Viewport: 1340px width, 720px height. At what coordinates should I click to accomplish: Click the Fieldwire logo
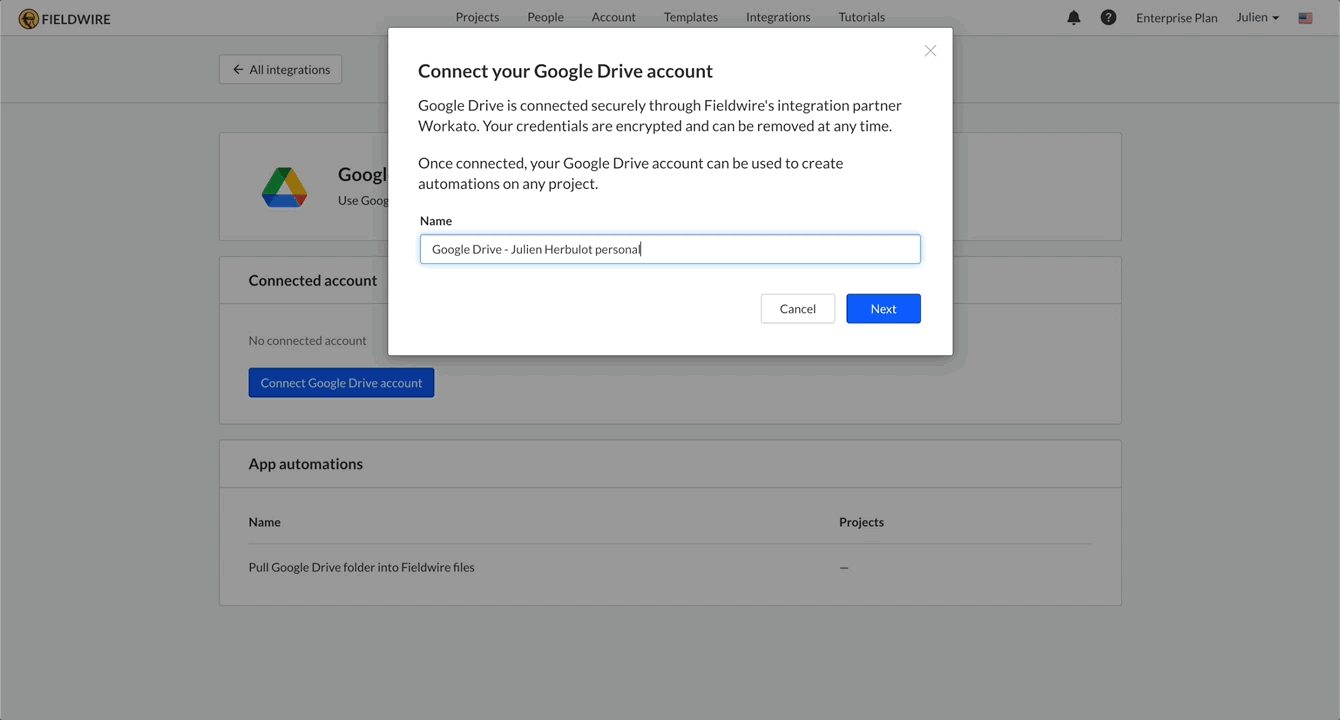pos(64,18)
